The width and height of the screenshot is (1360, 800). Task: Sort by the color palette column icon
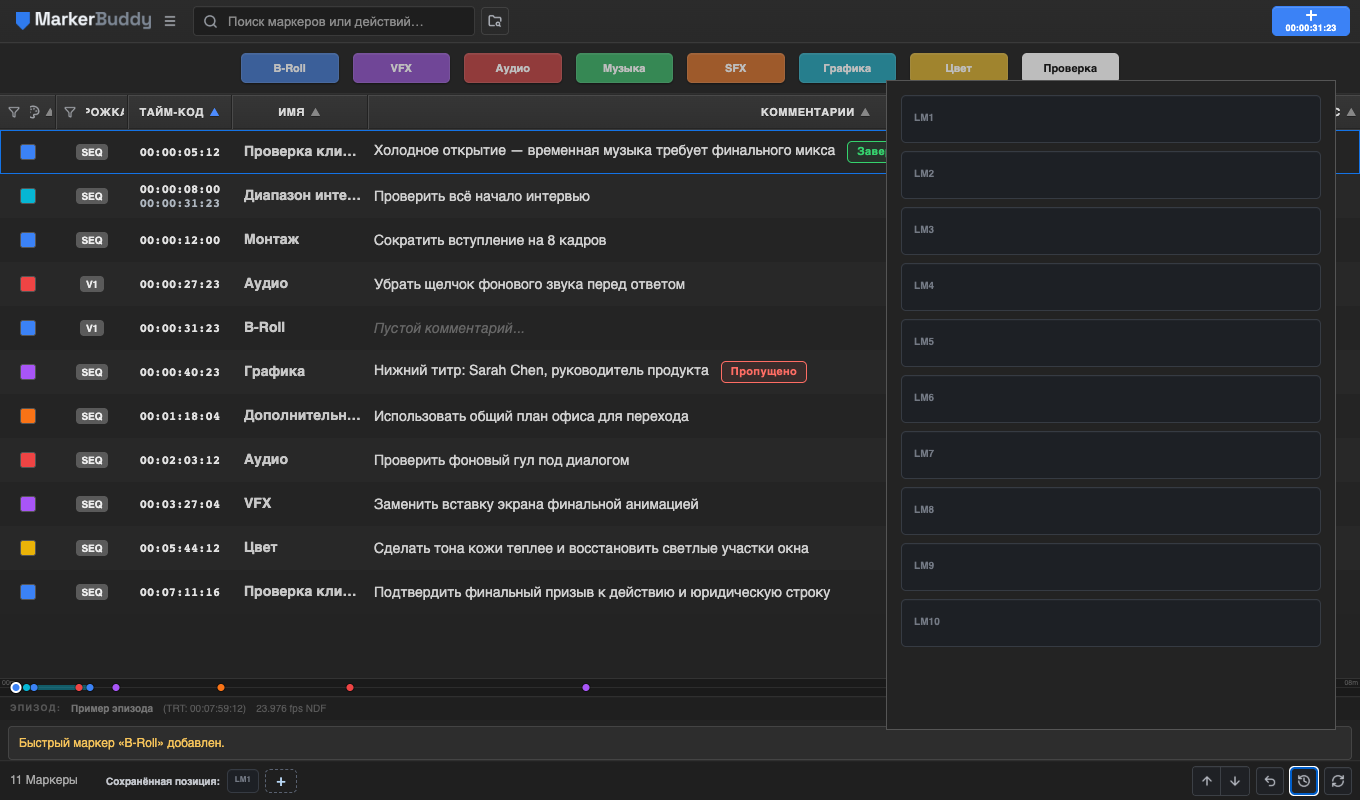coord(34,112)
